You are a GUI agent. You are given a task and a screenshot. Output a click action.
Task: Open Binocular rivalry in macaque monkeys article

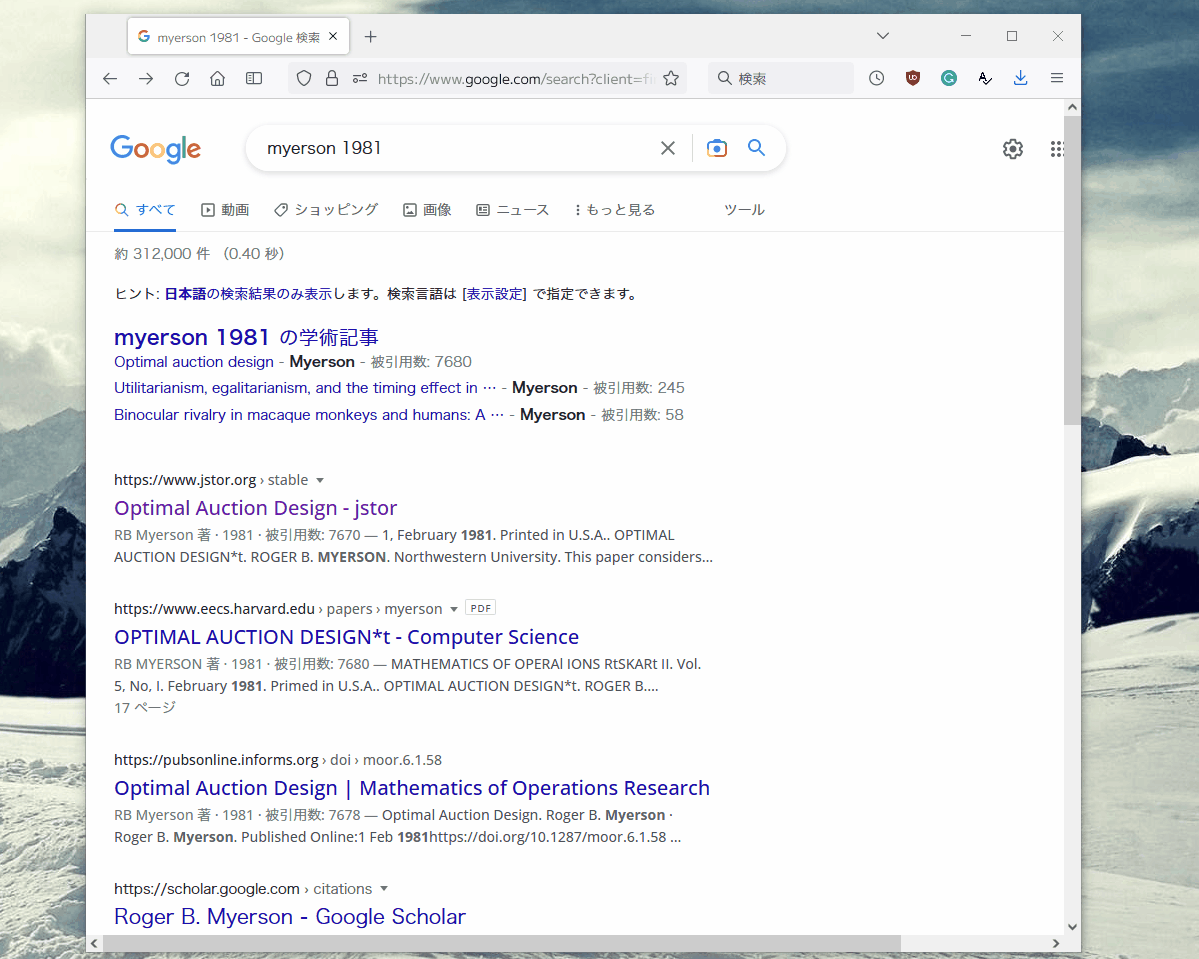309,414
